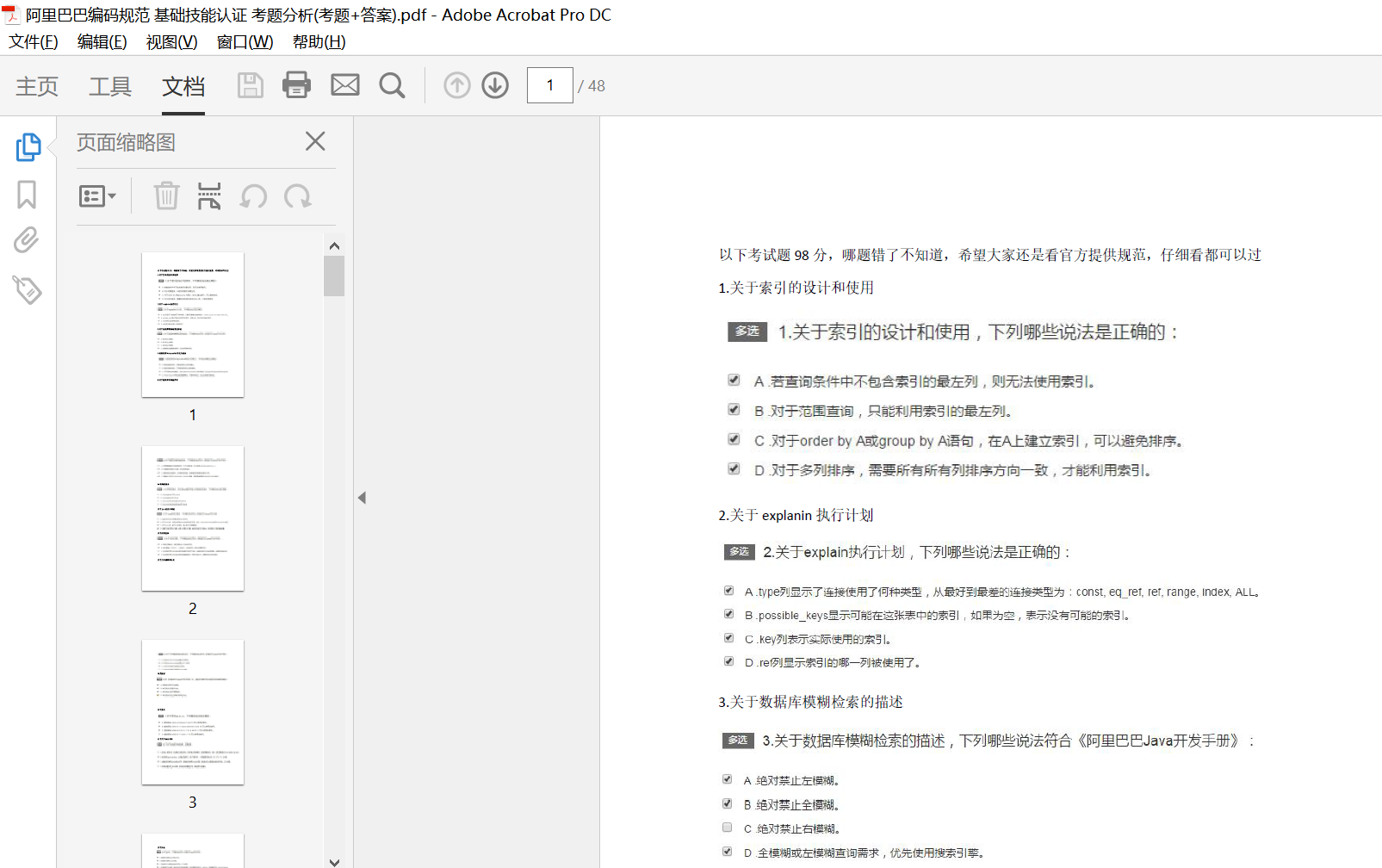Toggle checkbox A 绝对禁止左模糊
Viewport: 1382px width, 868px height.
pyautogui.click(x=727, y=779)
